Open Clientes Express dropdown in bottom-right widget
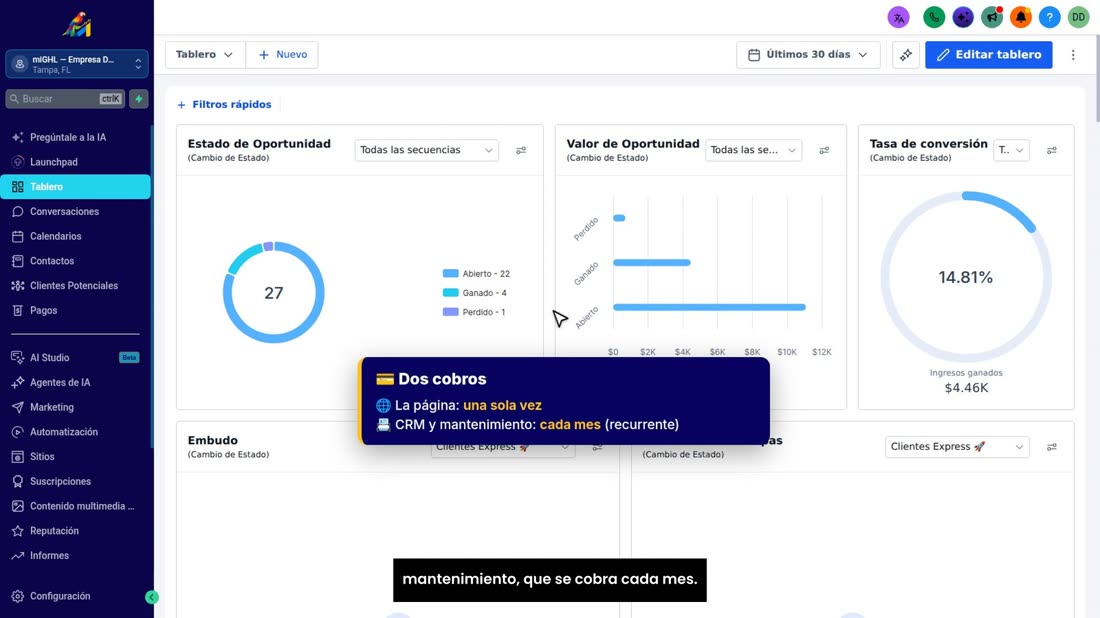The image size is (1100, 618). [x=957, y=447]
